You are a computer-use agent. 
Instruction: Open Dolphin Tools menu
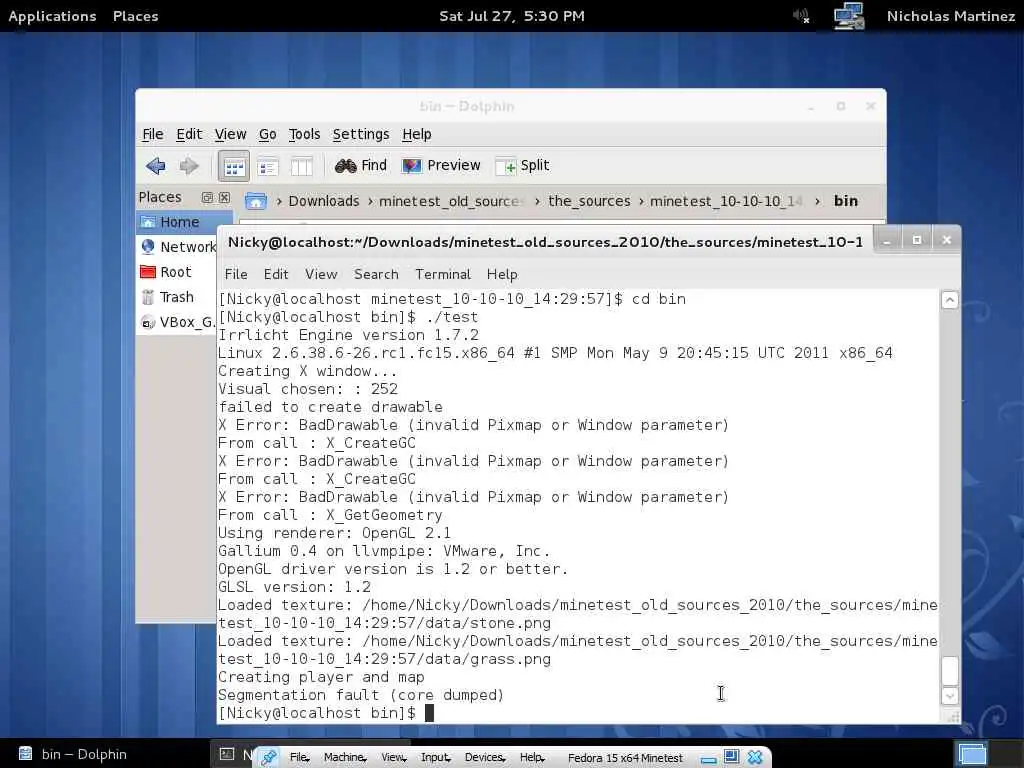pos(304,134)
